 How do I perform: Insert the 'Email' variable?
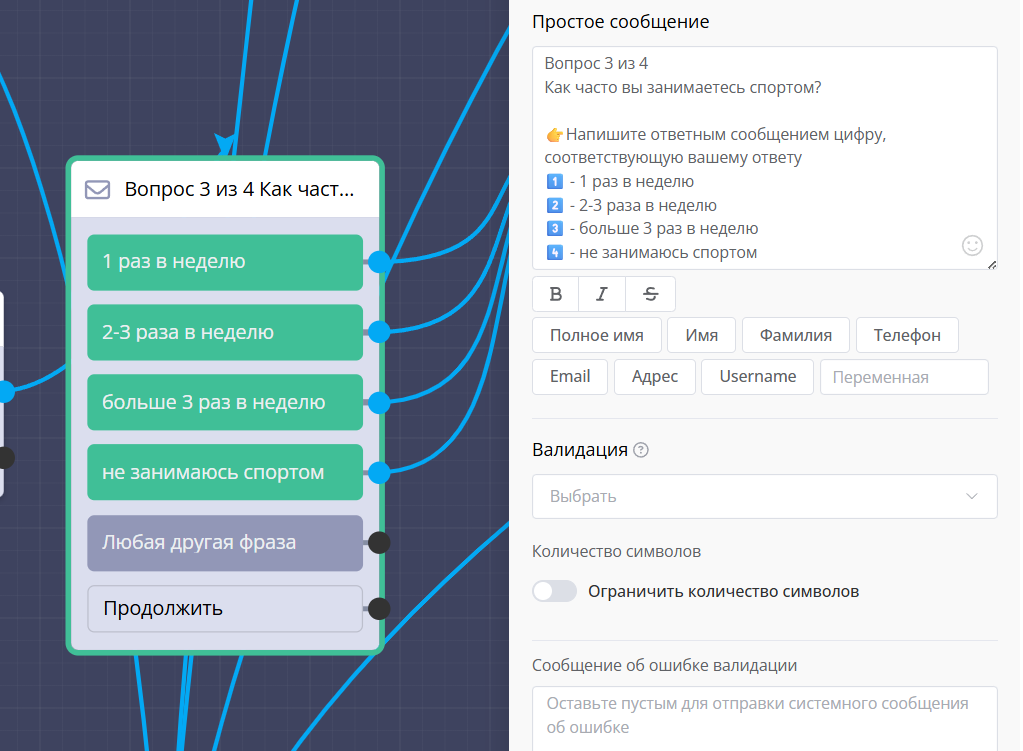570,376
